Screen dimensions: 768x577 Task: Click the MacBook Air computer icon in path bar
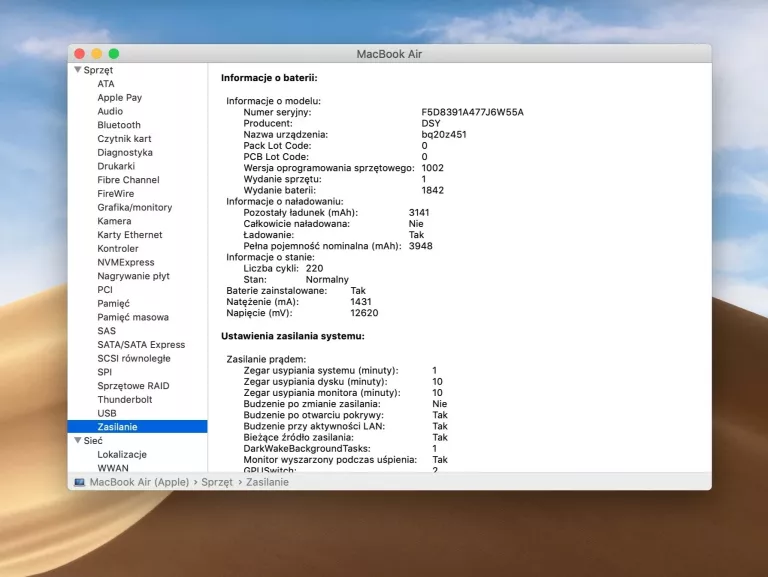coord(79,482)
